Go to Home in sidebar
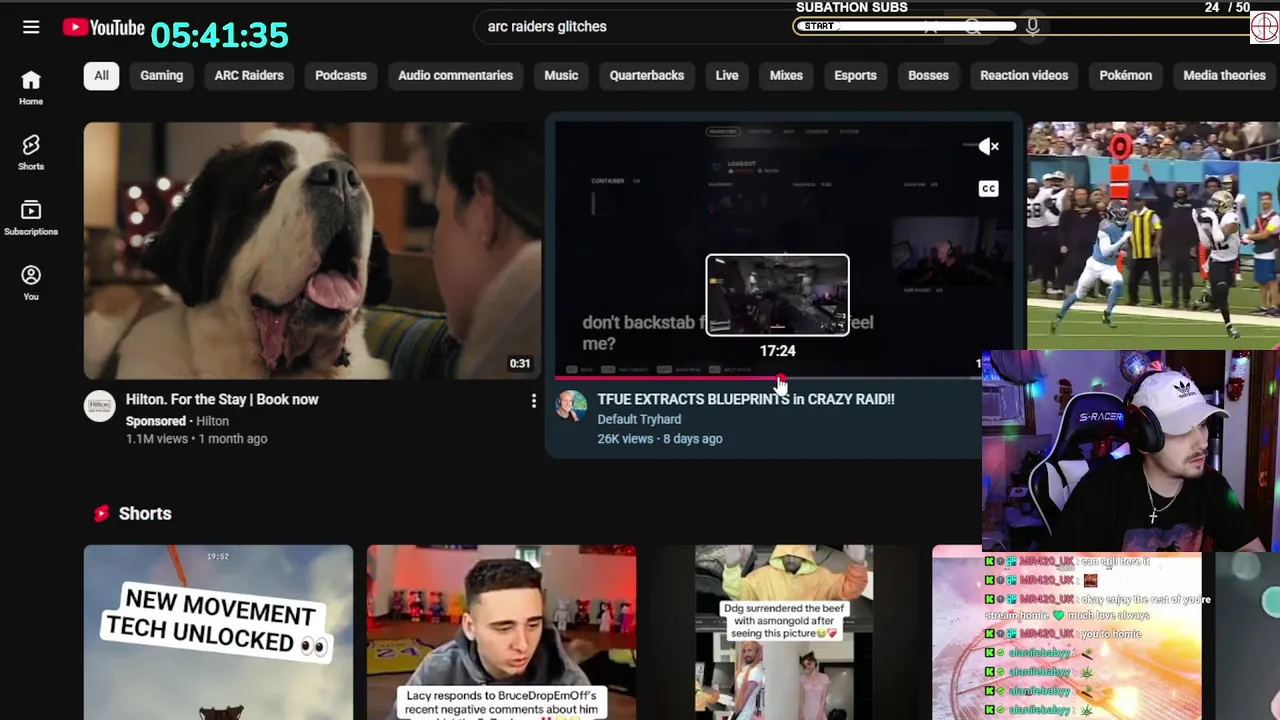The width and height of the screenshot is (1280, 720). pos(31,88)
